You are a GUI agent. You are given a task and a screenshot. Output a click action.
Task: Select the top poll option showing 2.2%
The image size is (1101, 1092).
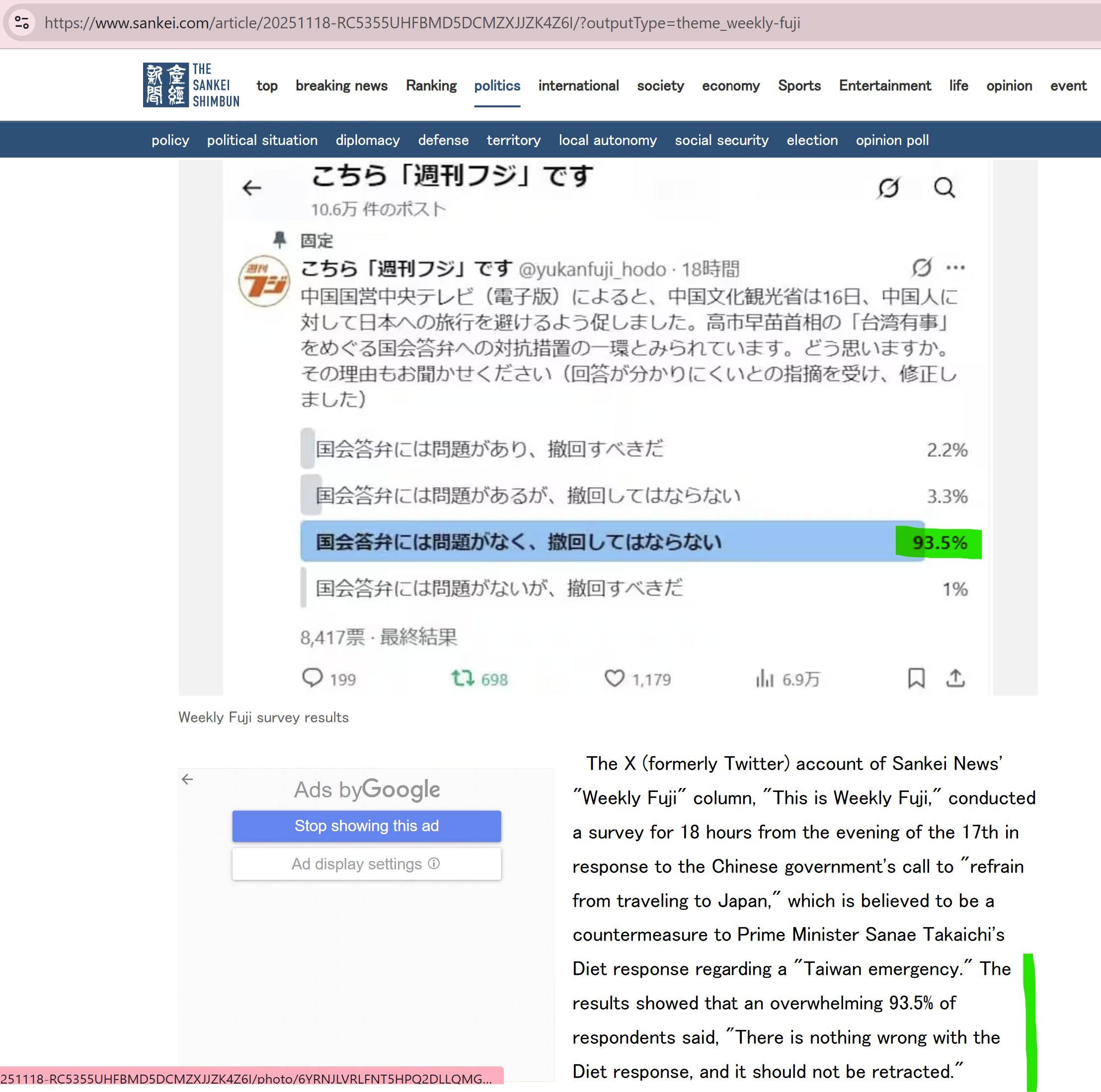coord(570,449)
